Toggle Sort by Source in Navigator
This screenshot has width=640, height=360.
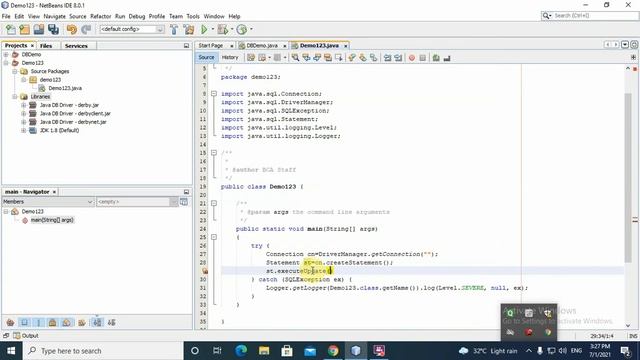pos(111,322)
